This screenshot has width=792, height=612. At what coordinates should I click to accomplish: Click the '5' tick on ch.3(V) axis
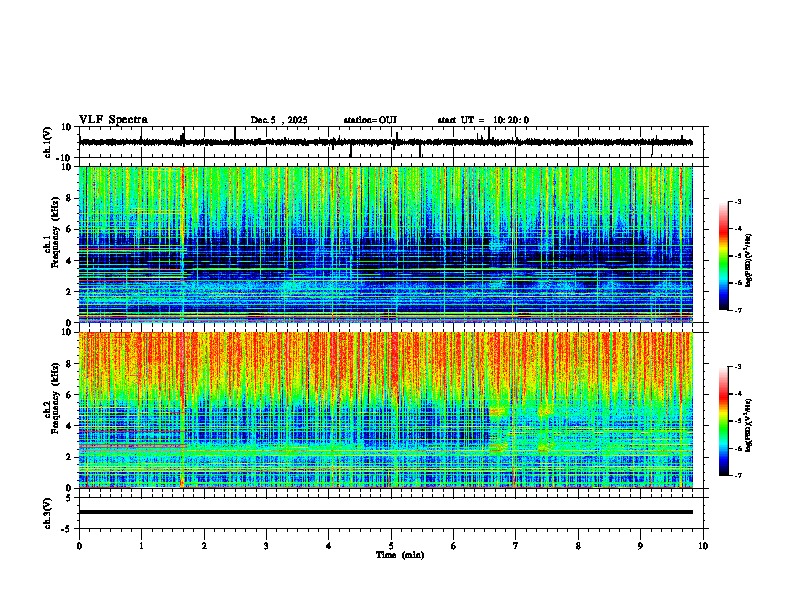[x=69, y=498]
